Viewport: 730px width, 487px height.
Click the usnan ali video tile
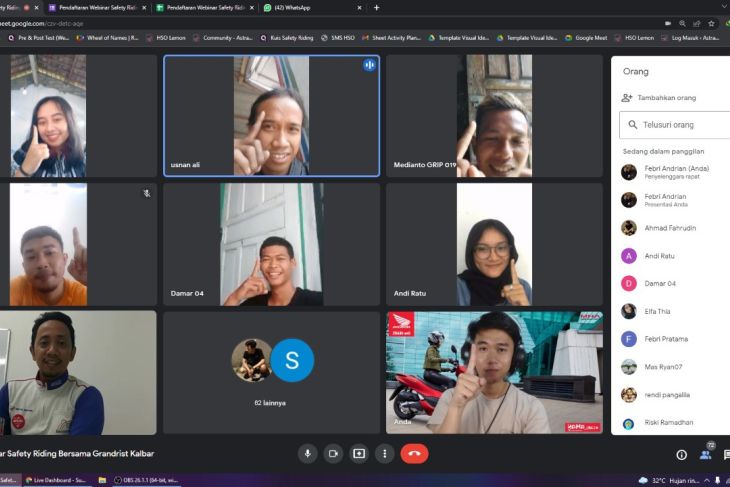271,116
